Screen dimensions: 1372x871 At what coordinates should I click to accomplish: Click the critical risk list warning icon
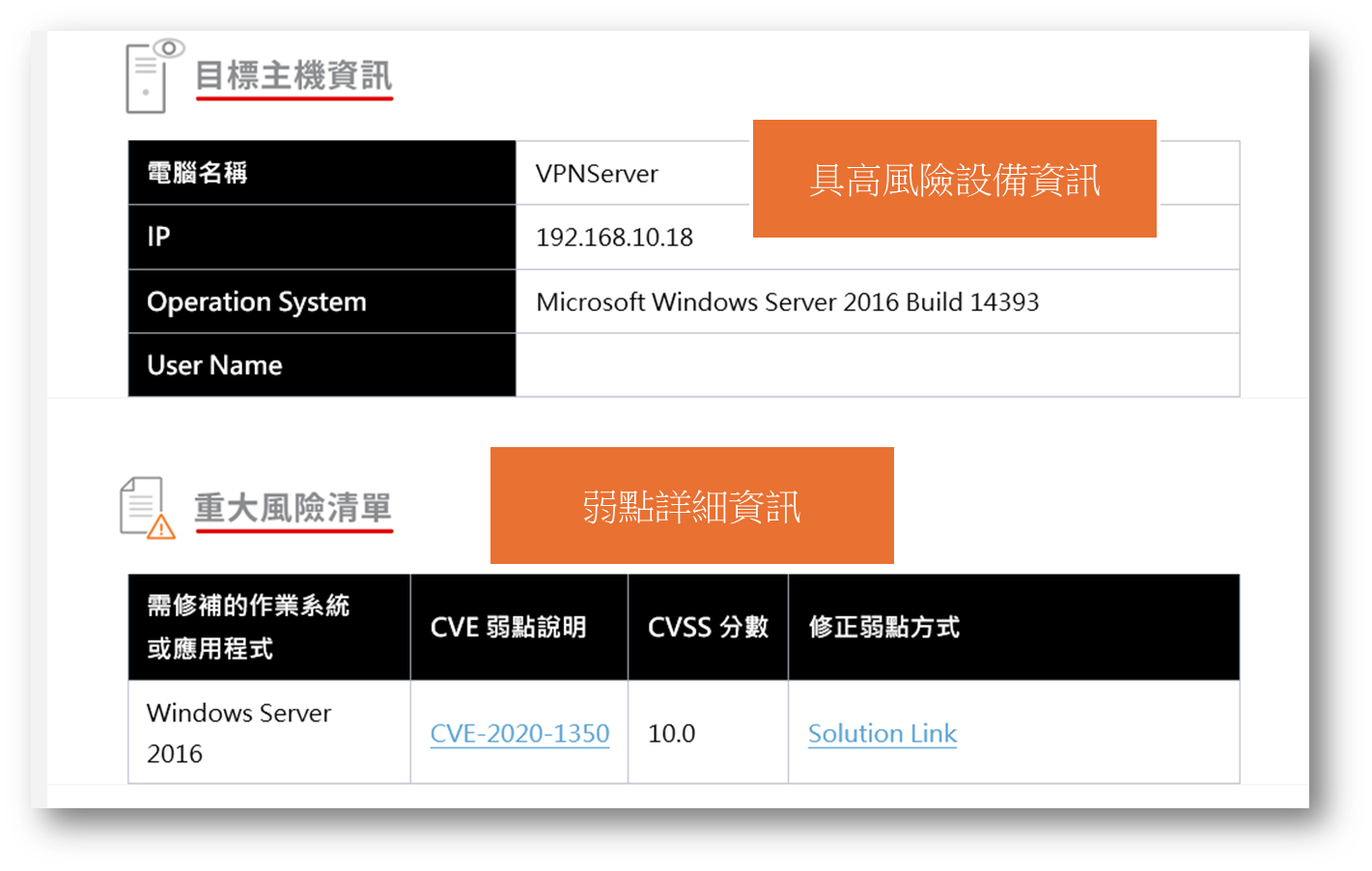click(147, 508)
